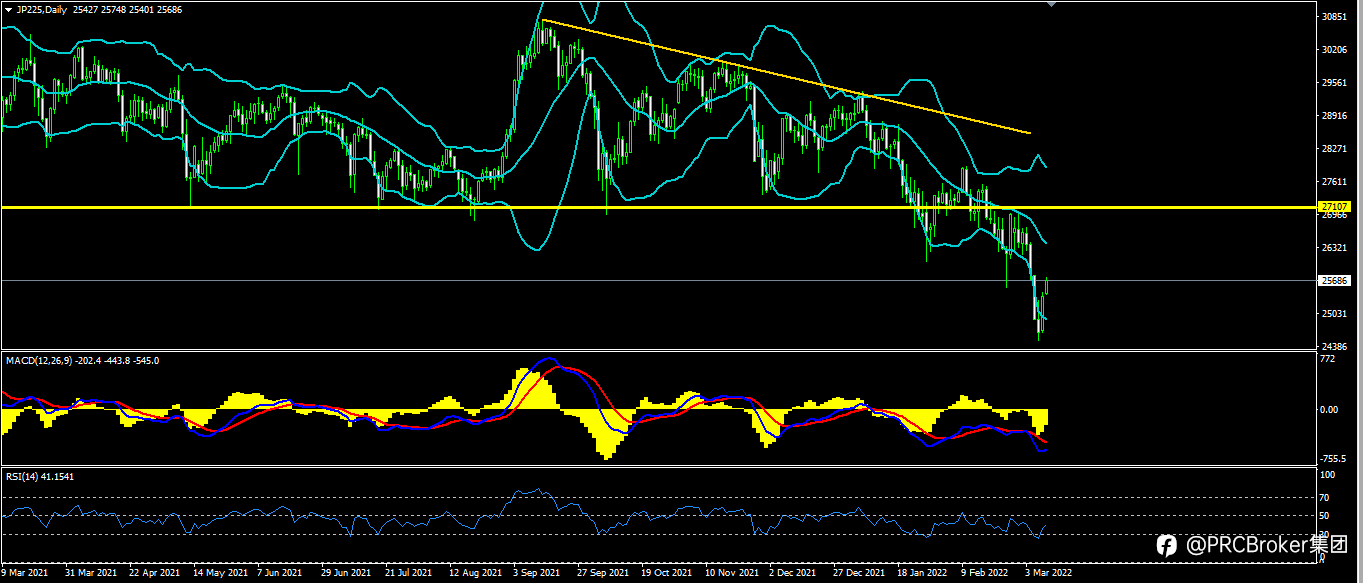Click the 19 Oct 2021 date label
Screen dimensions: 1363x583
click(x=667, y=574)
